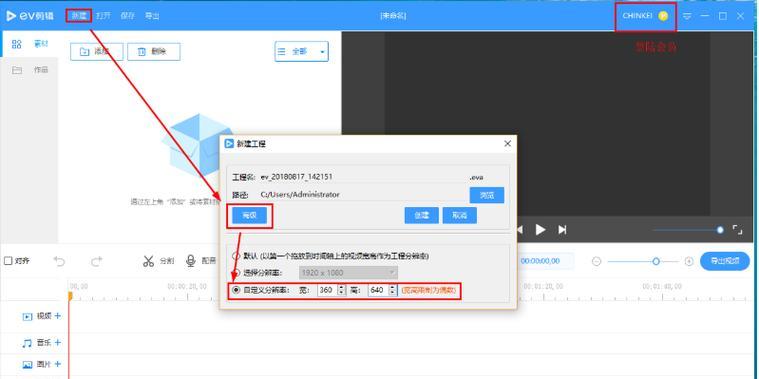Select the 选择分辨率 radio button
The image size is (759, 379).
click(236, 273)
